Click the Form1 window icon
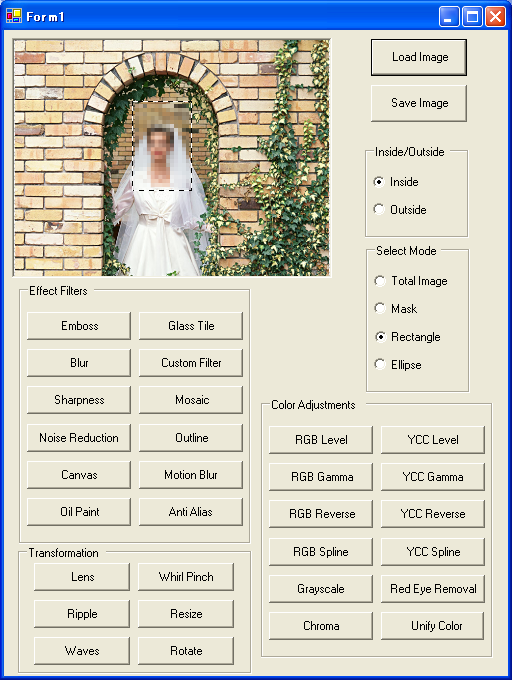 13,16
